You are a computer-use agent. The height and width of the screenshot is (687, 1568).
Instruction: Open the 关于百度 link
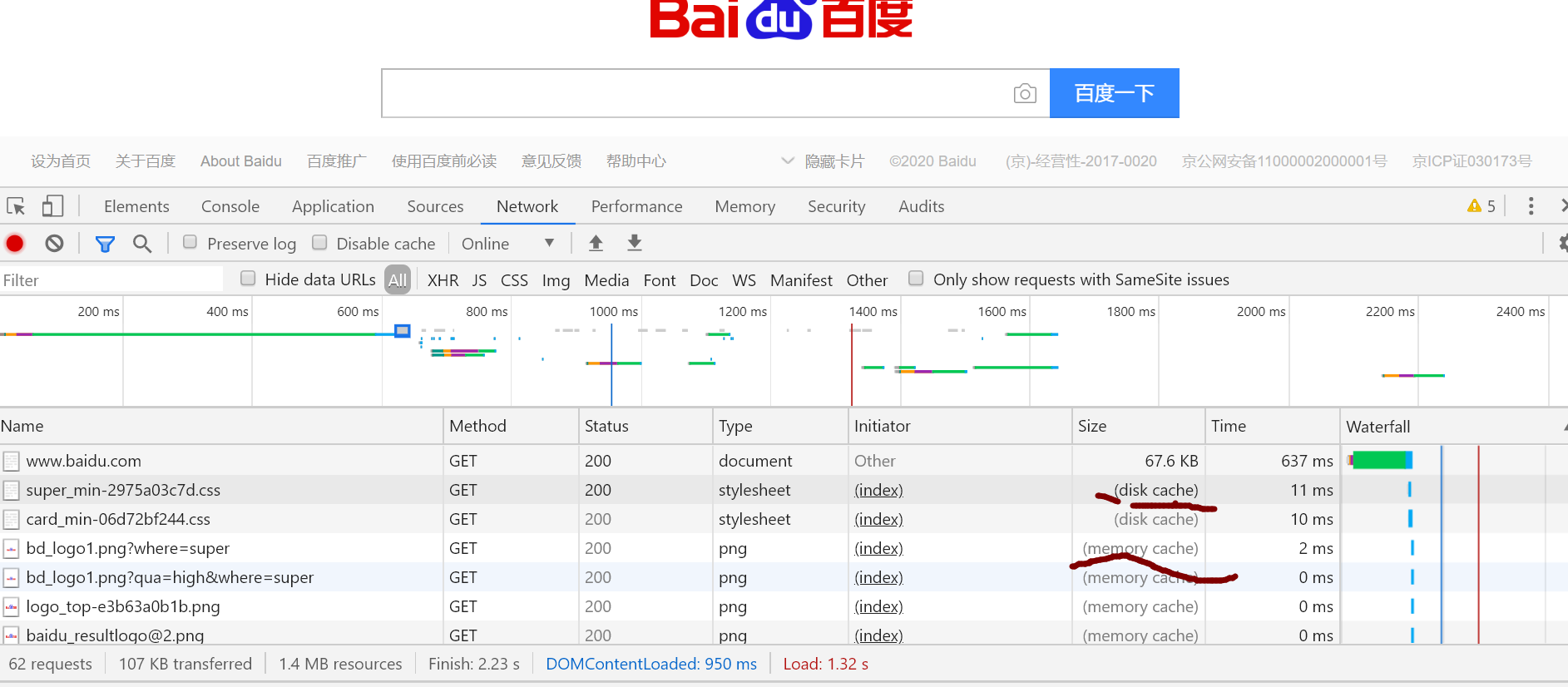pyautogui.click(x=146, y=161)
